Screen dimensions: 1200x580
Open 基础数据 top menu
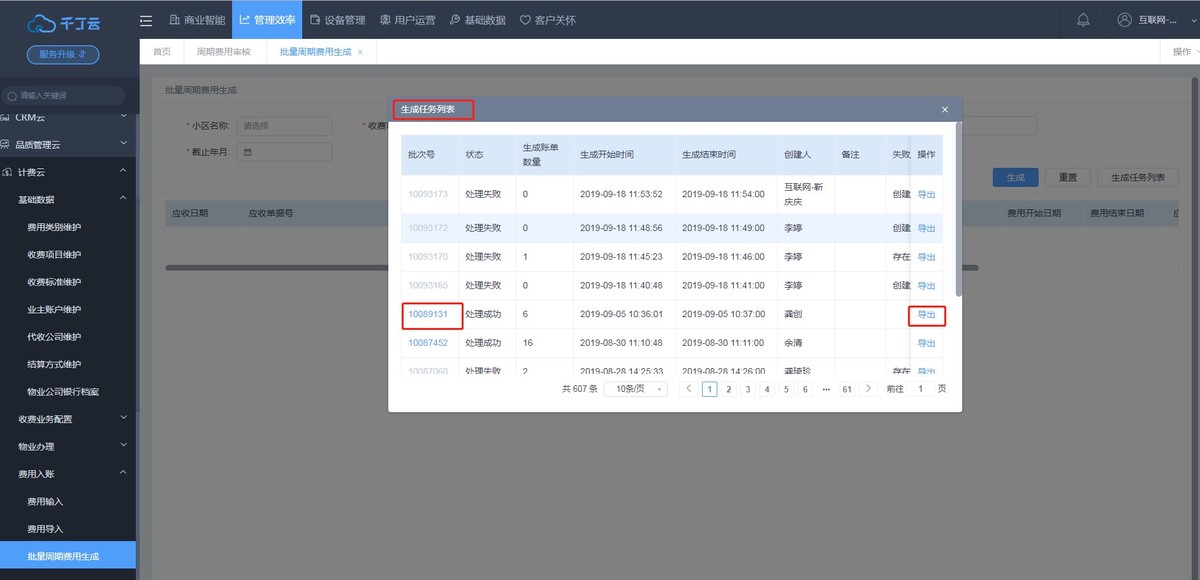[477, 20]
